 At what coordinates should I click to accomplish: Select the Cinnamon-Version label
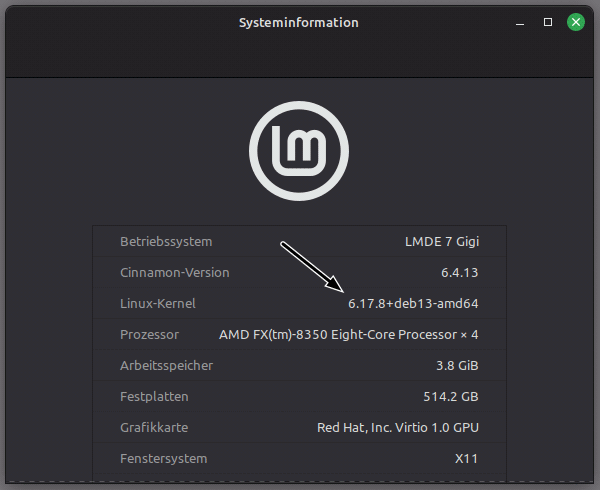[x=175, y=273]
